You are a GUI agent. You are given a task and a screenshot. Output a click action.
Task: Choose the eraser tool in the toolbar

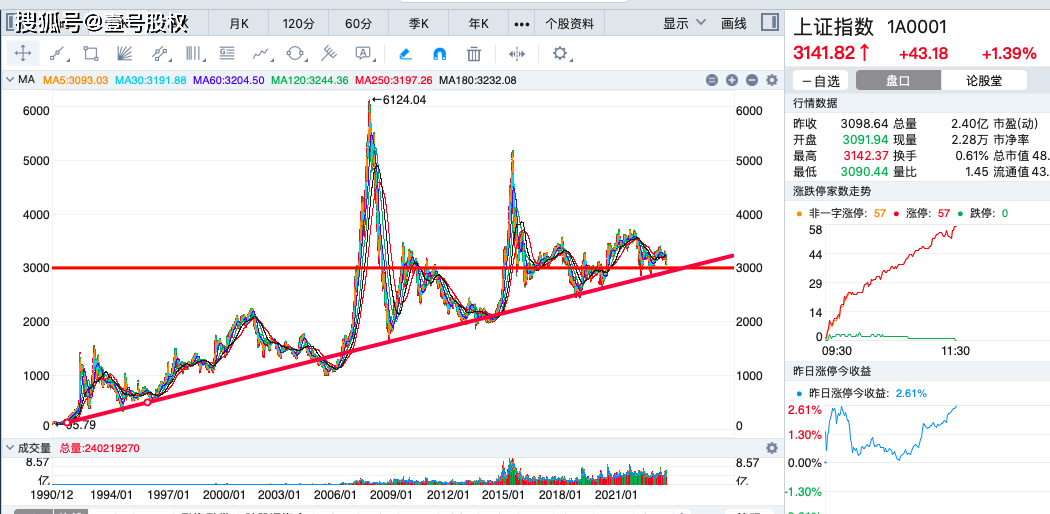405,54
